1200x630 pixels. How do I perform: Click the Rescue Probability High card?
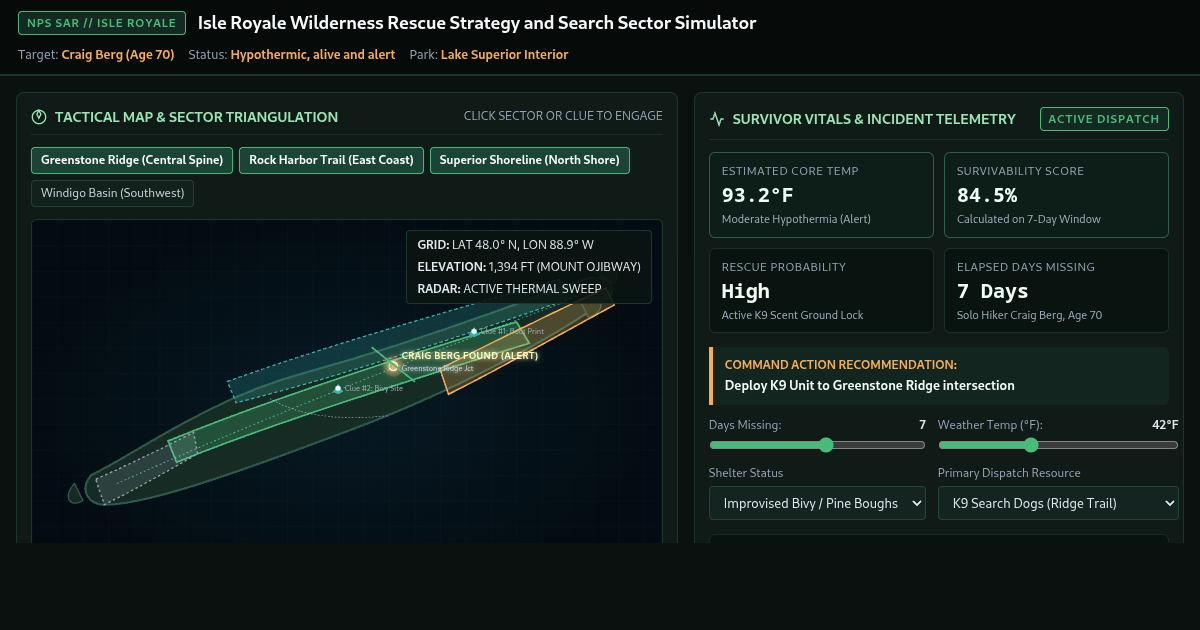(821, 290)
